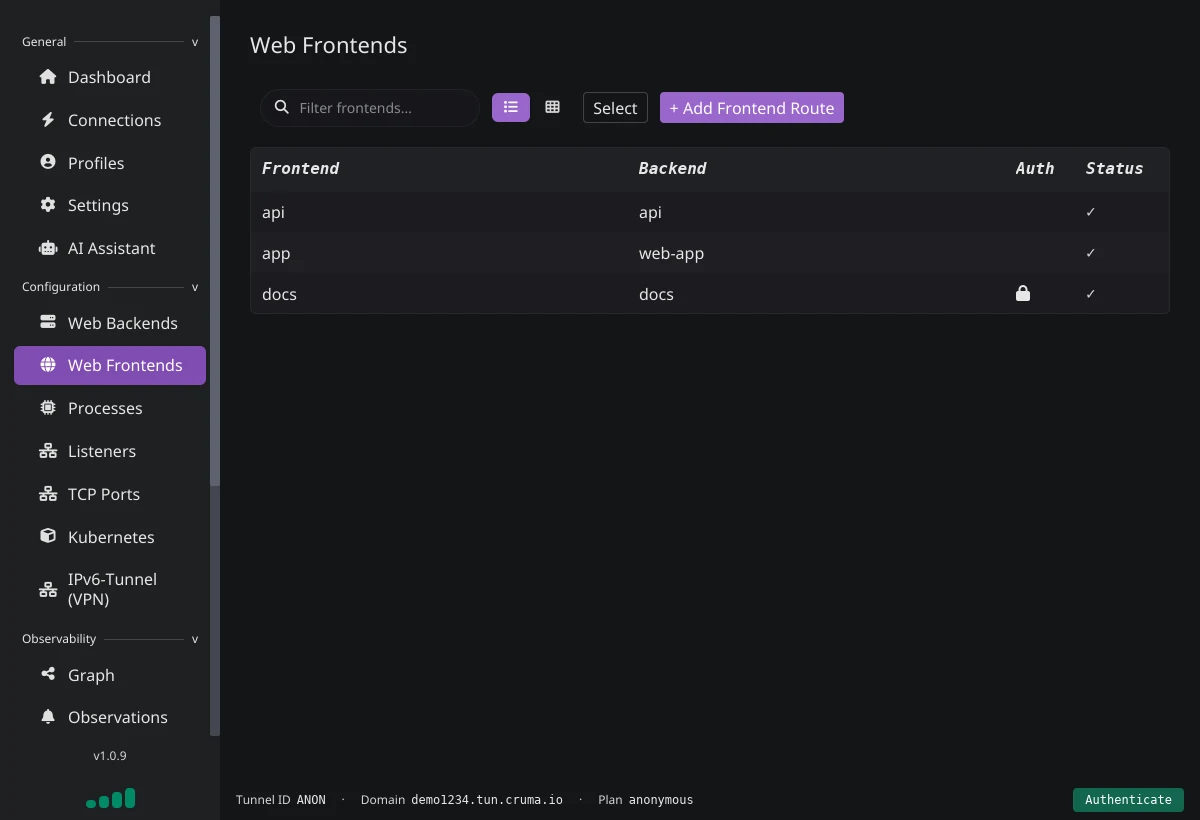Open Profiles from the sidebar
The width and height of the screenshot is (1200, 820).
[x=110, y=163]
